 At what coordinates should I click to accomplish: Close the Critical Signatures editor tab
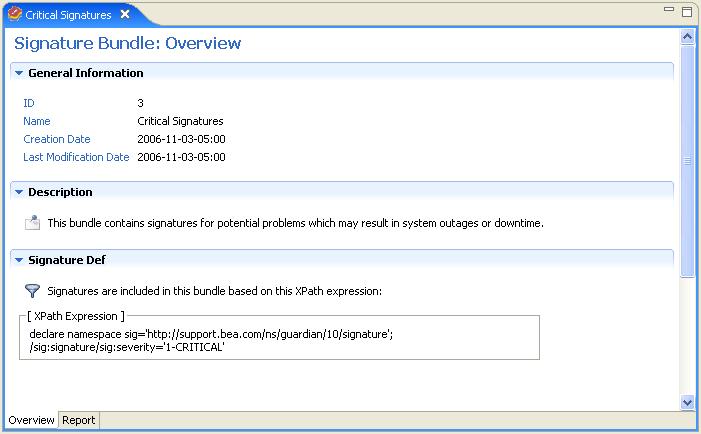coord(125,14)
